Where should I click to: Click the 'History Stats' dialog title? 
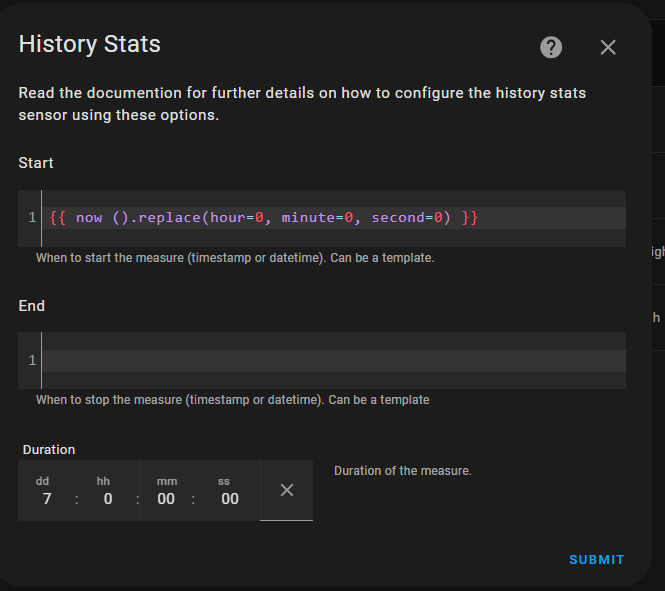(89, 44)
